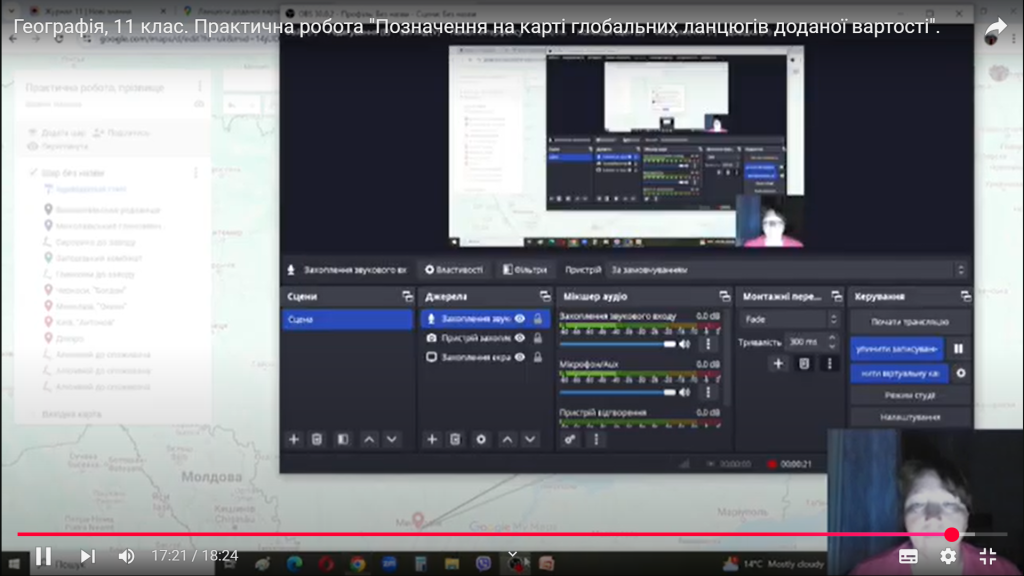Open scene filters icon in Сцени panel
Screen dimensions: 1024x576
(343, 440)
